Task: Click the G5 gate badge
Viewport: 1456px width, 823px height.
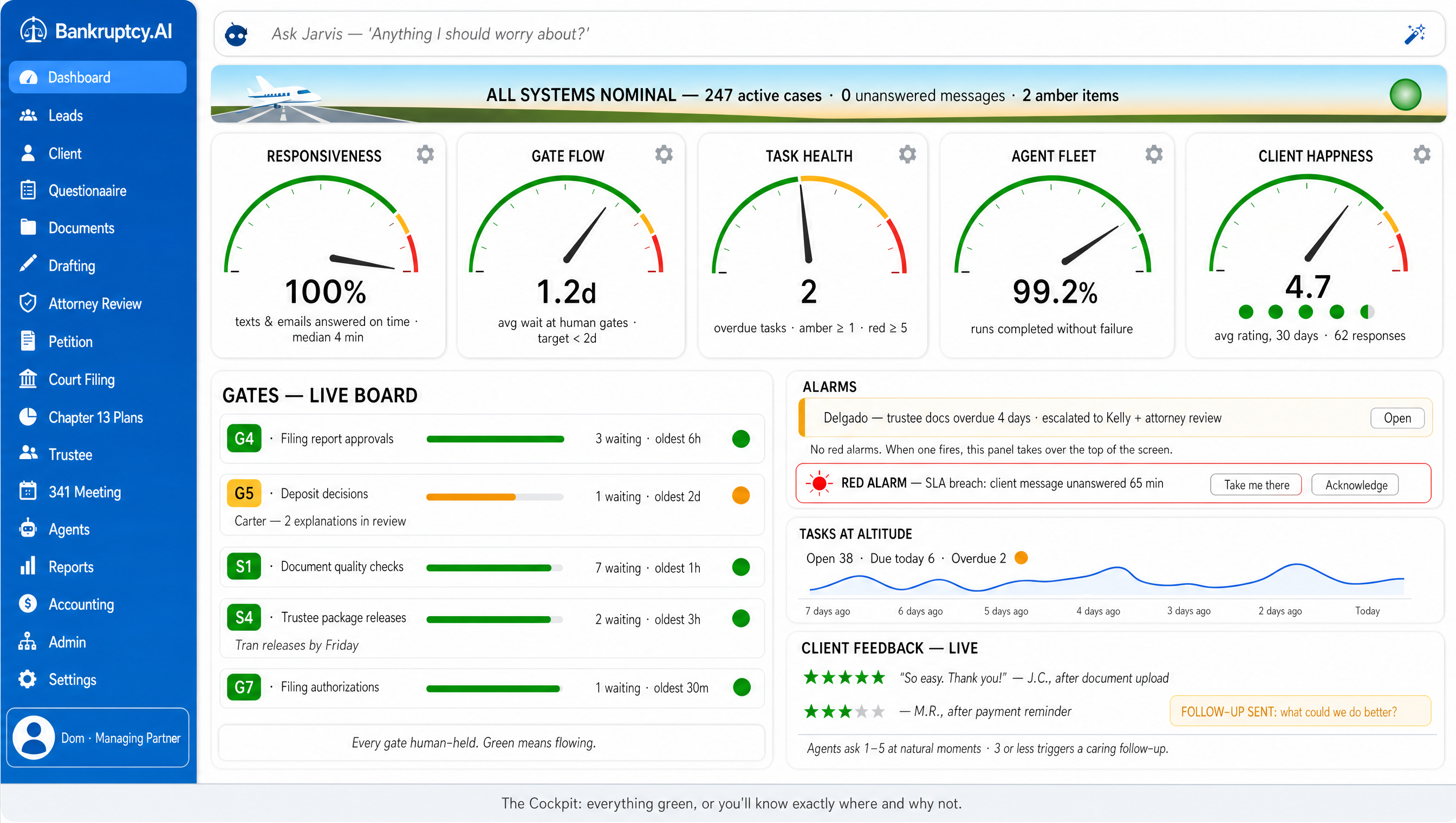Action: (x=244, y=493)
